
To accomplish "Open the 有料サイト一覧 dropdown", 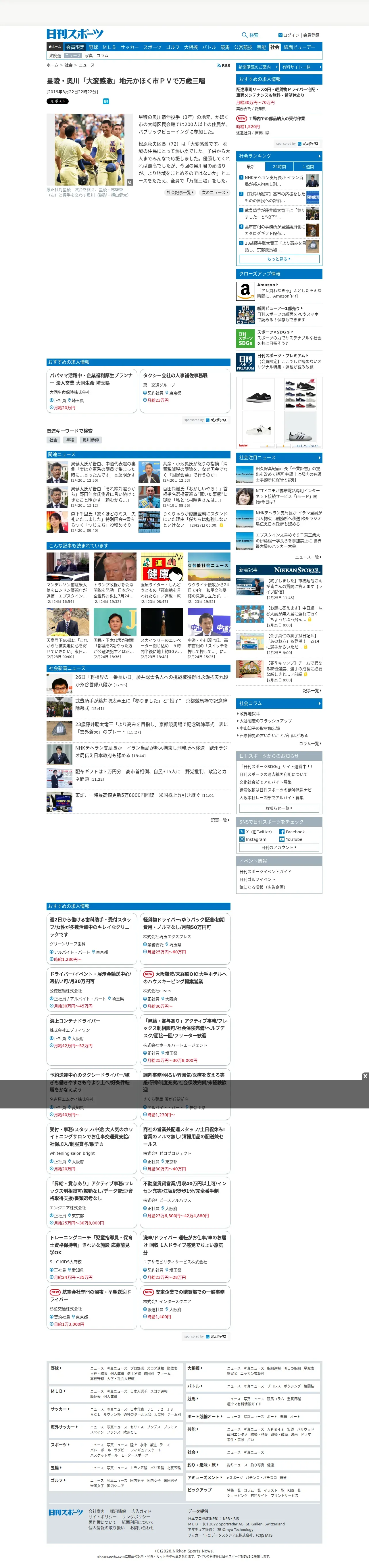I will coord(300,67).
